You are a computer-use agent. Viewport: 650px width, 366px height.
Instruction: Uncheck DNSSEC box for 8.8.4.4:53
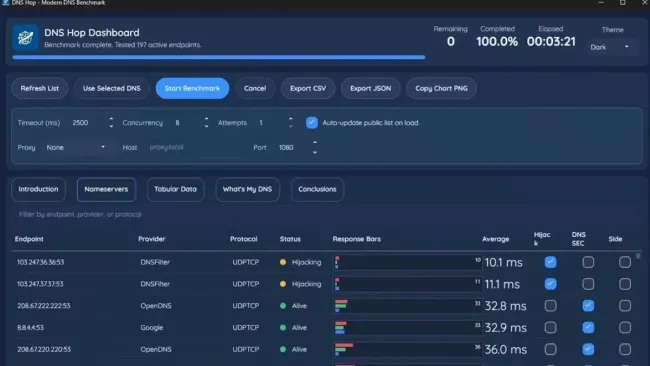[588, 327]
